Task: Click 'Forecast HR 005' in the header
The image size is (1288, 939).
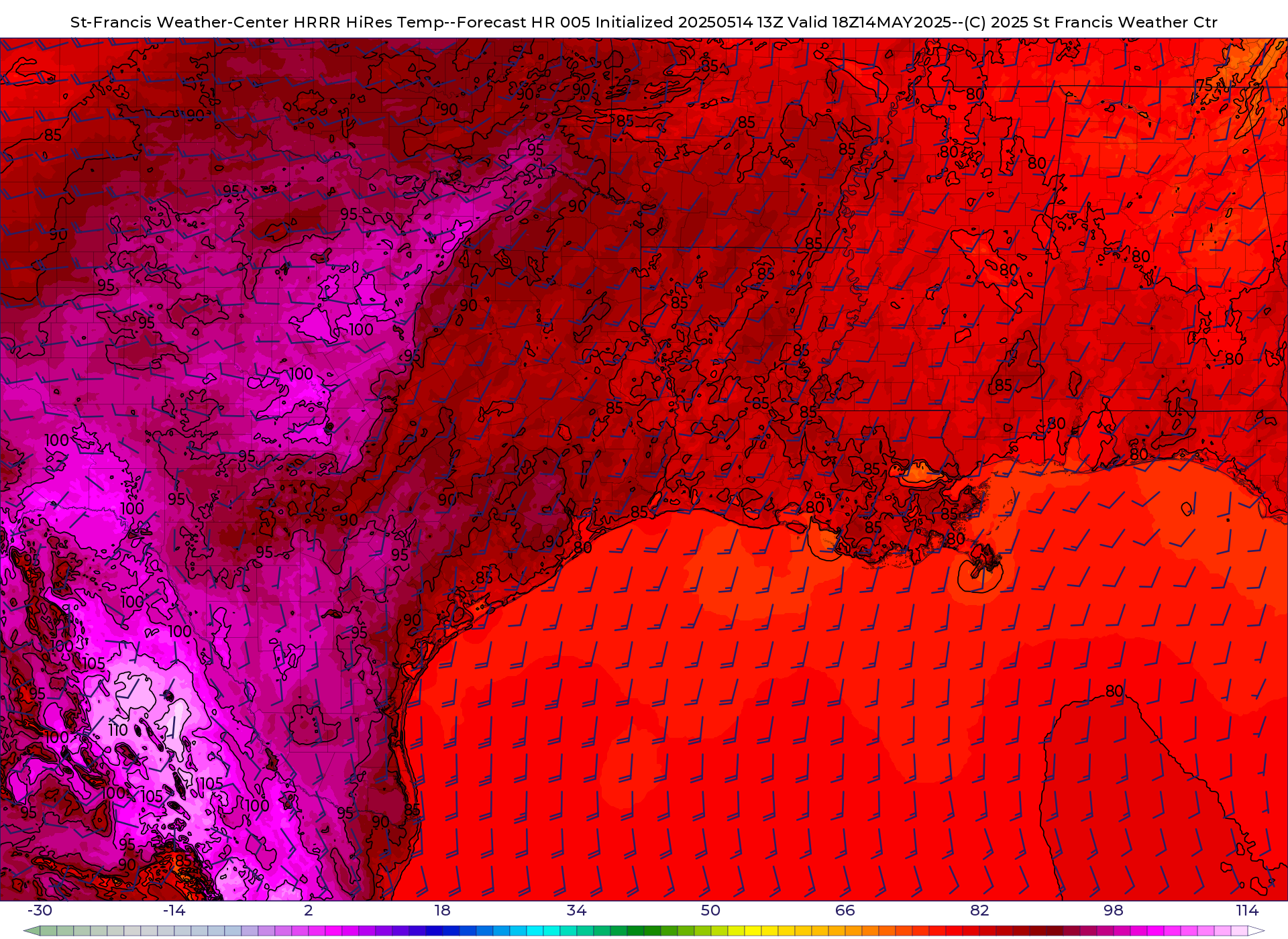Action: [x=523, y=22]
